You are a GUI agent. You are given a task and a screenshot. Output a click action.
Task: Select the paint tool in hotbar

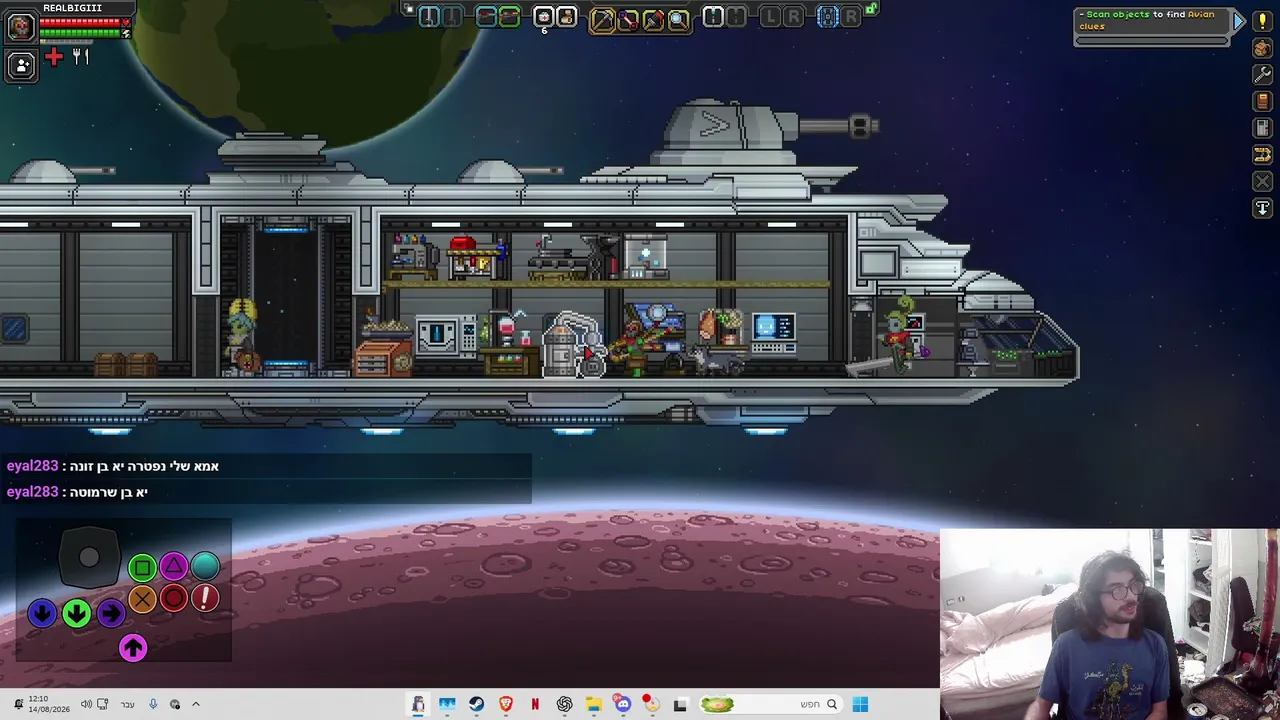pos(653,18)
